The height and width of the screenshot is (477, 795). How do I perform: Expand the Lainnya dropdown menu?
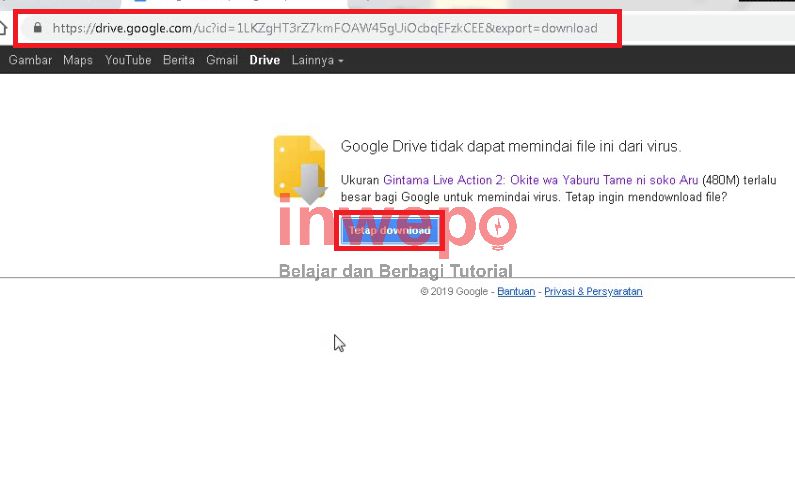[317, 60]
